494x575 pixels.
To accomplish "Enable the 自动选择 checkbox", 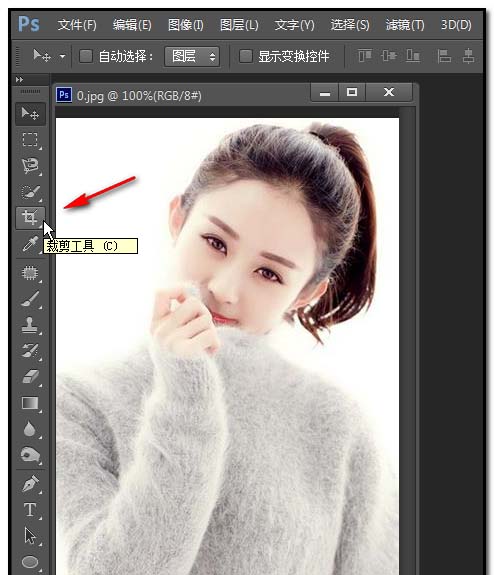I will click(x=86, y=56).
